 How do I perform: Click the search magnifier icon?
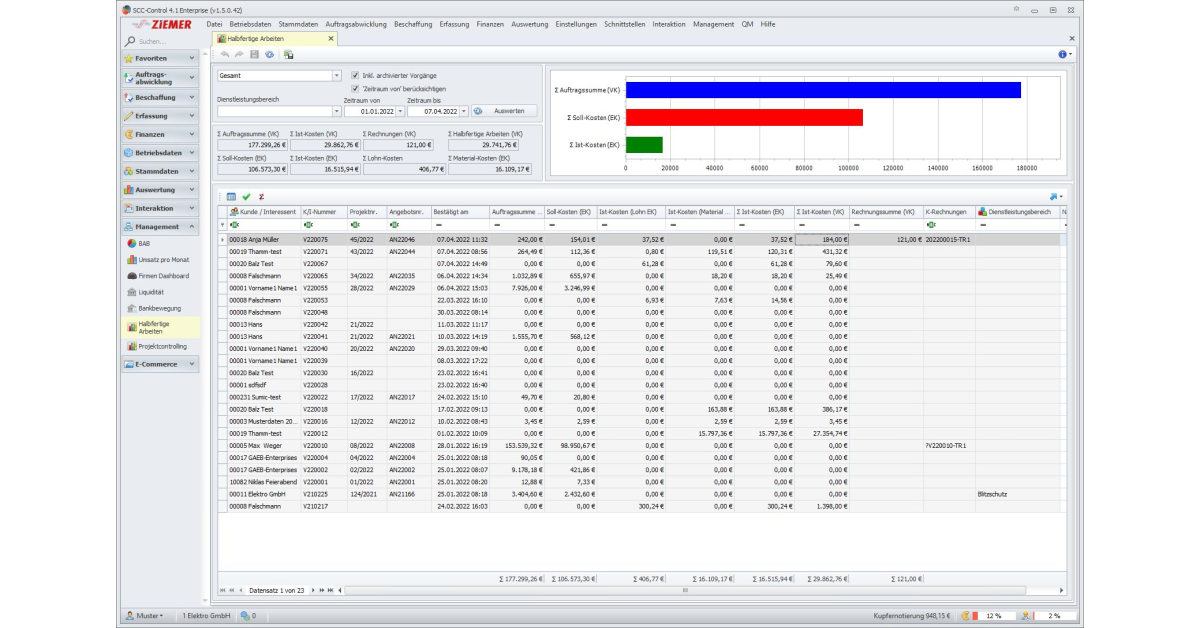[x=131, y=41]
